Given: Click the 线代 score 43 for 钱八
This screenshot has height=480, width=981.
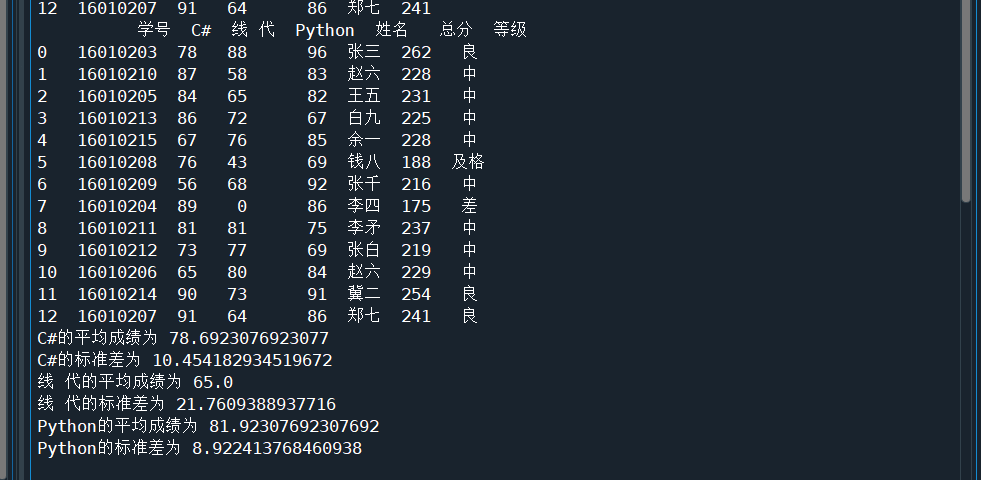Looking at the screenshot, I should pyautogui.click(x=237, y=162).
